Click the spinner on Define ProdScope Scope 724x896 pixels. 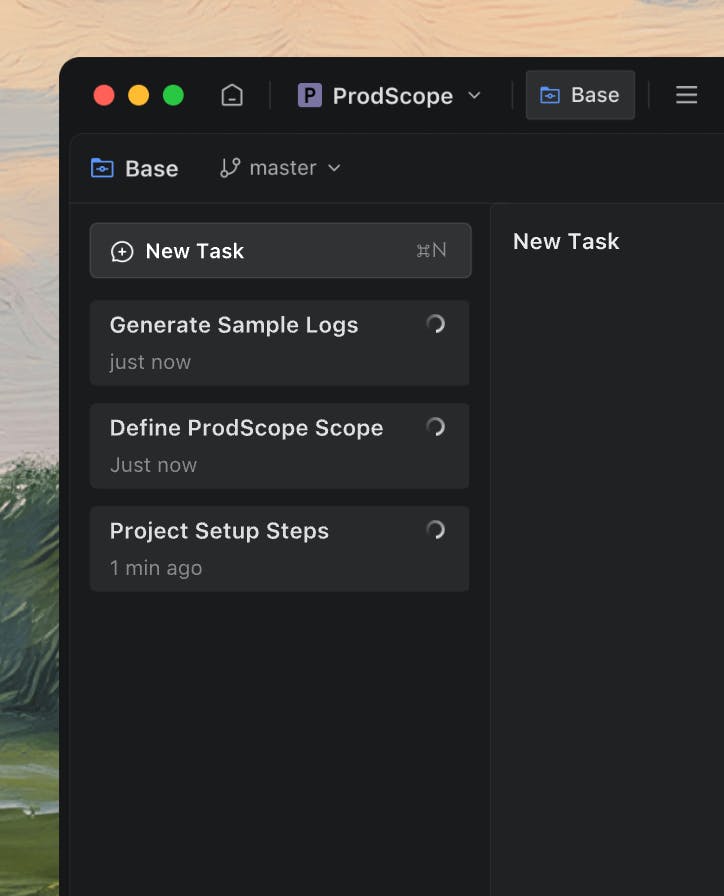(x=435, y=427)
